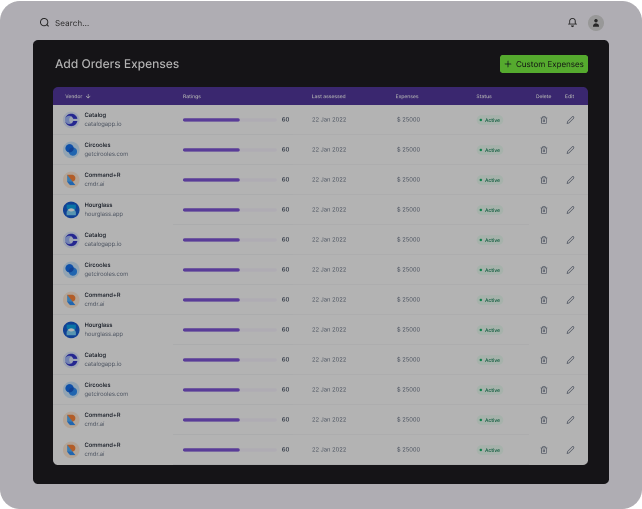Click the trash icon for the first Hourglass row
The height and width of the screenshot is (509, 642).
click(x=544, y=210)
